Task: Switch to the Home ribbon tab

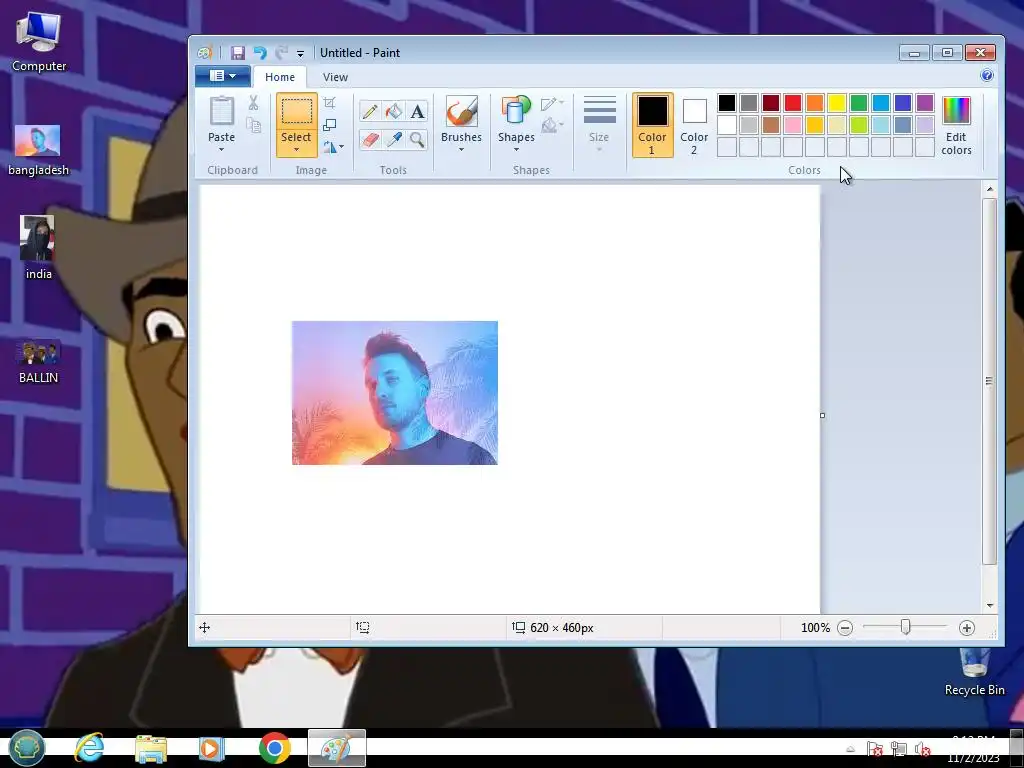Action: click(280, 77)
